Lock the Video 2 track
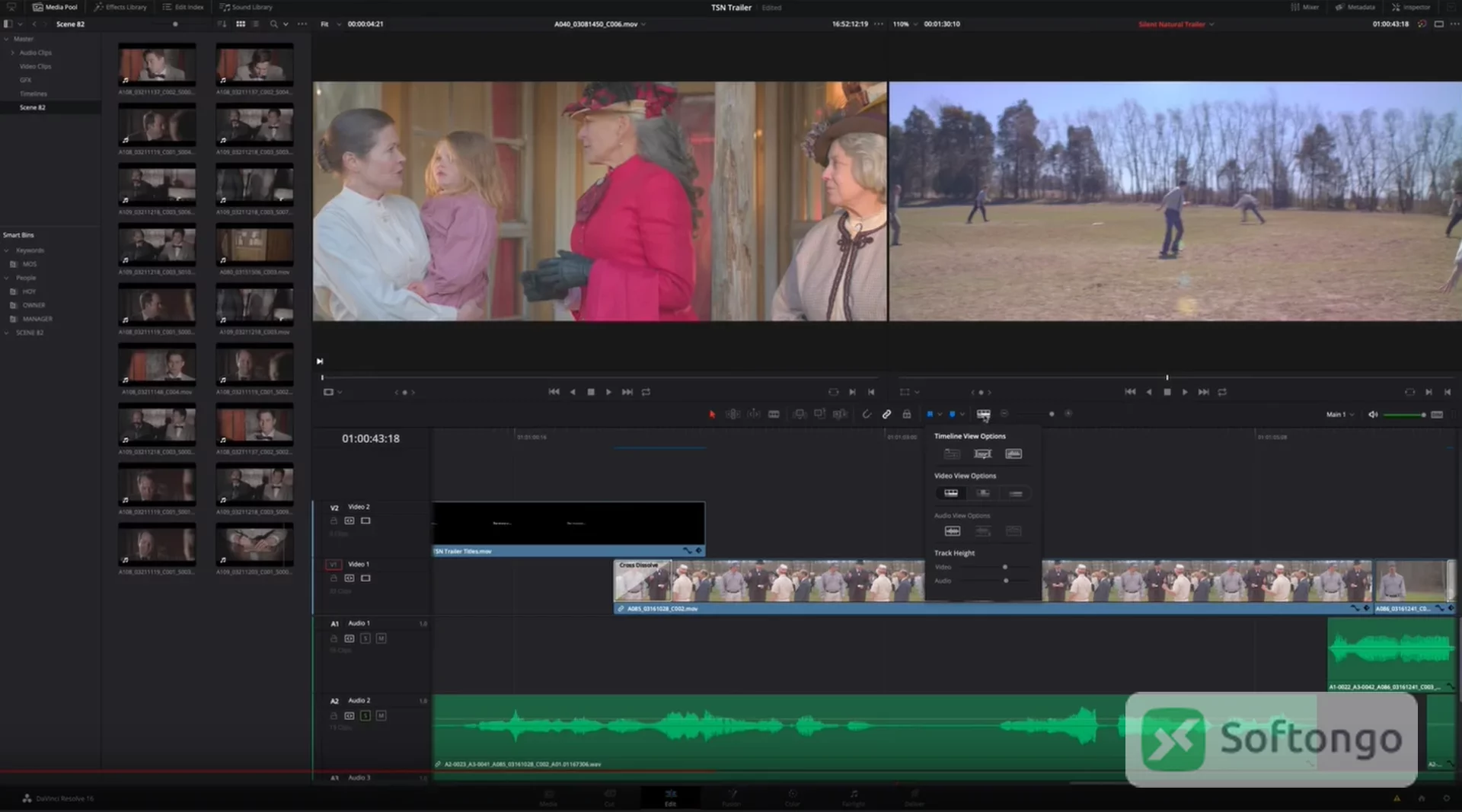 (x=334, y=521)
